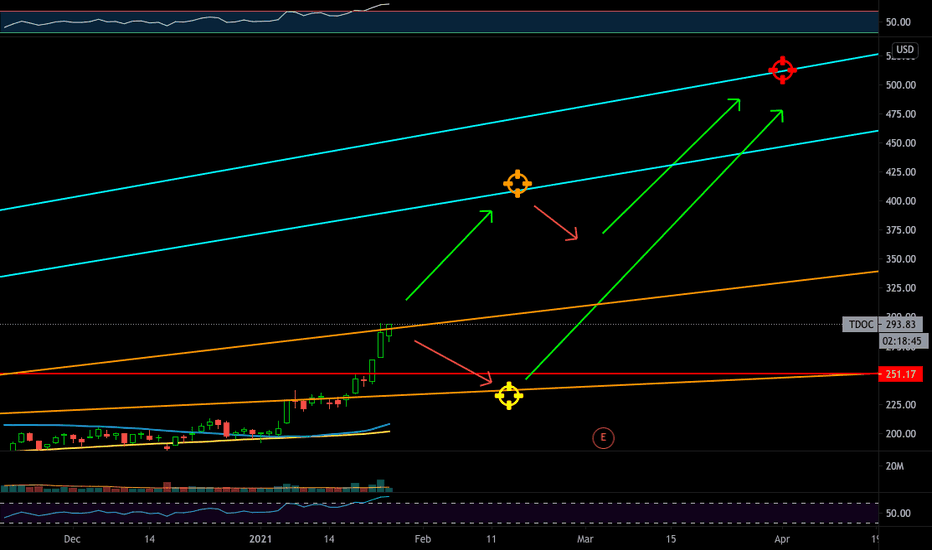The height and width of the screenshot is (550, 932).
Task: Click the 500.00 price axis label
Action: click(900, 85)
